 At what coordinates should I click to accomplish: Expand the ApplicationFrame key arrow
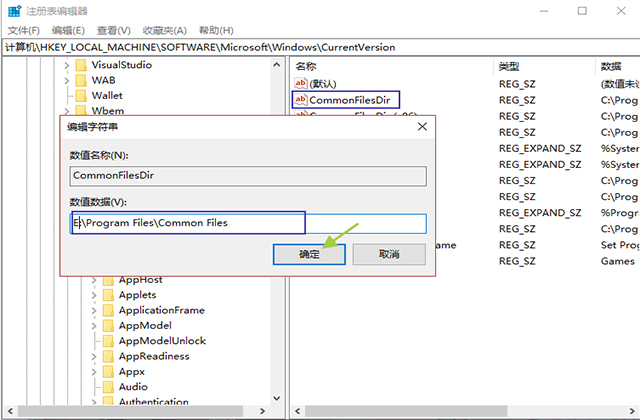point(94,310)
